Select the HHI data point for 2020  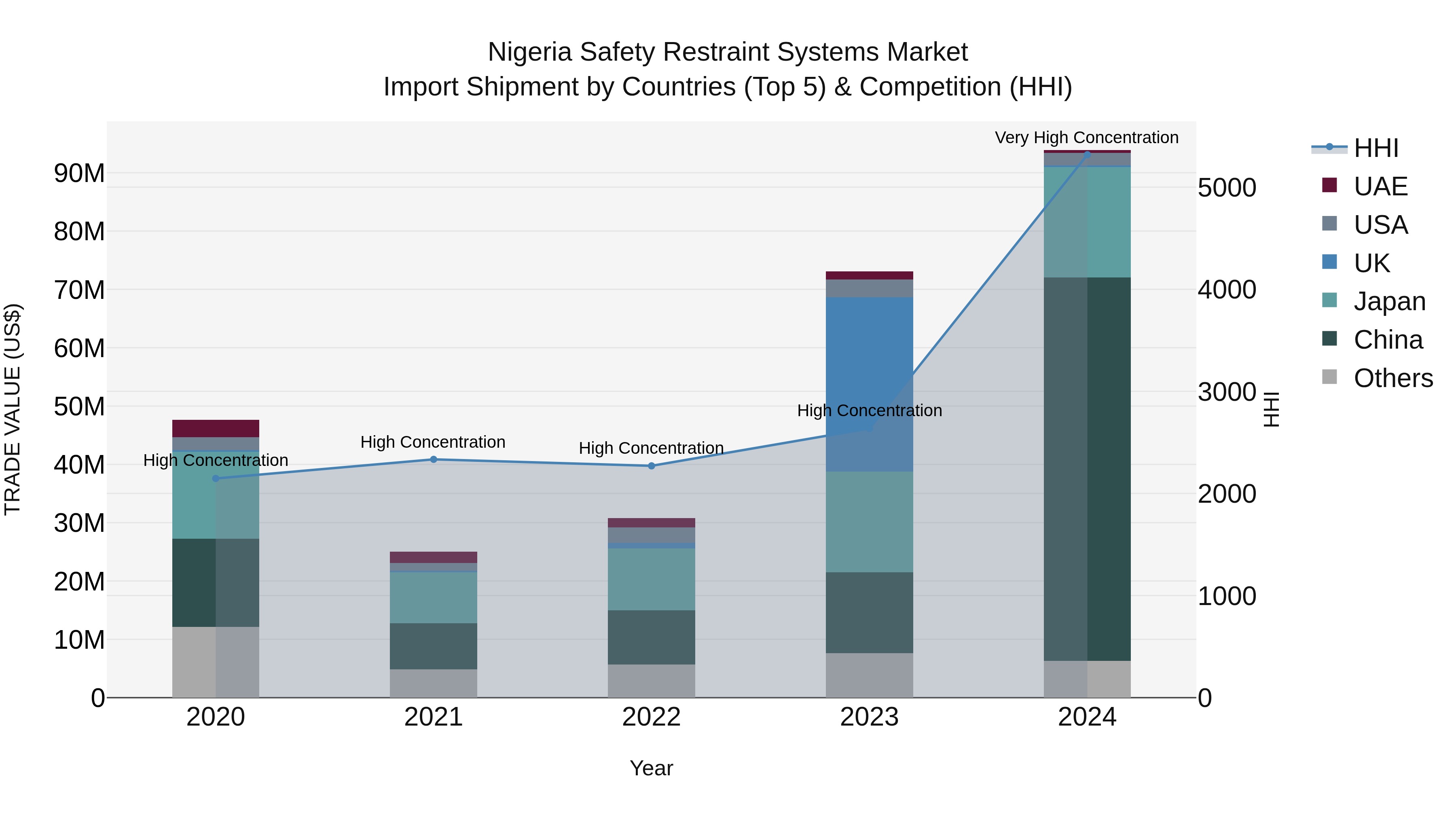(x=215, y=479)
